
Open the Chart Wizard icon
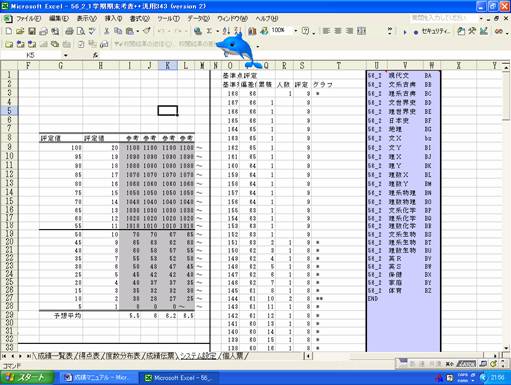coord(252,31)
